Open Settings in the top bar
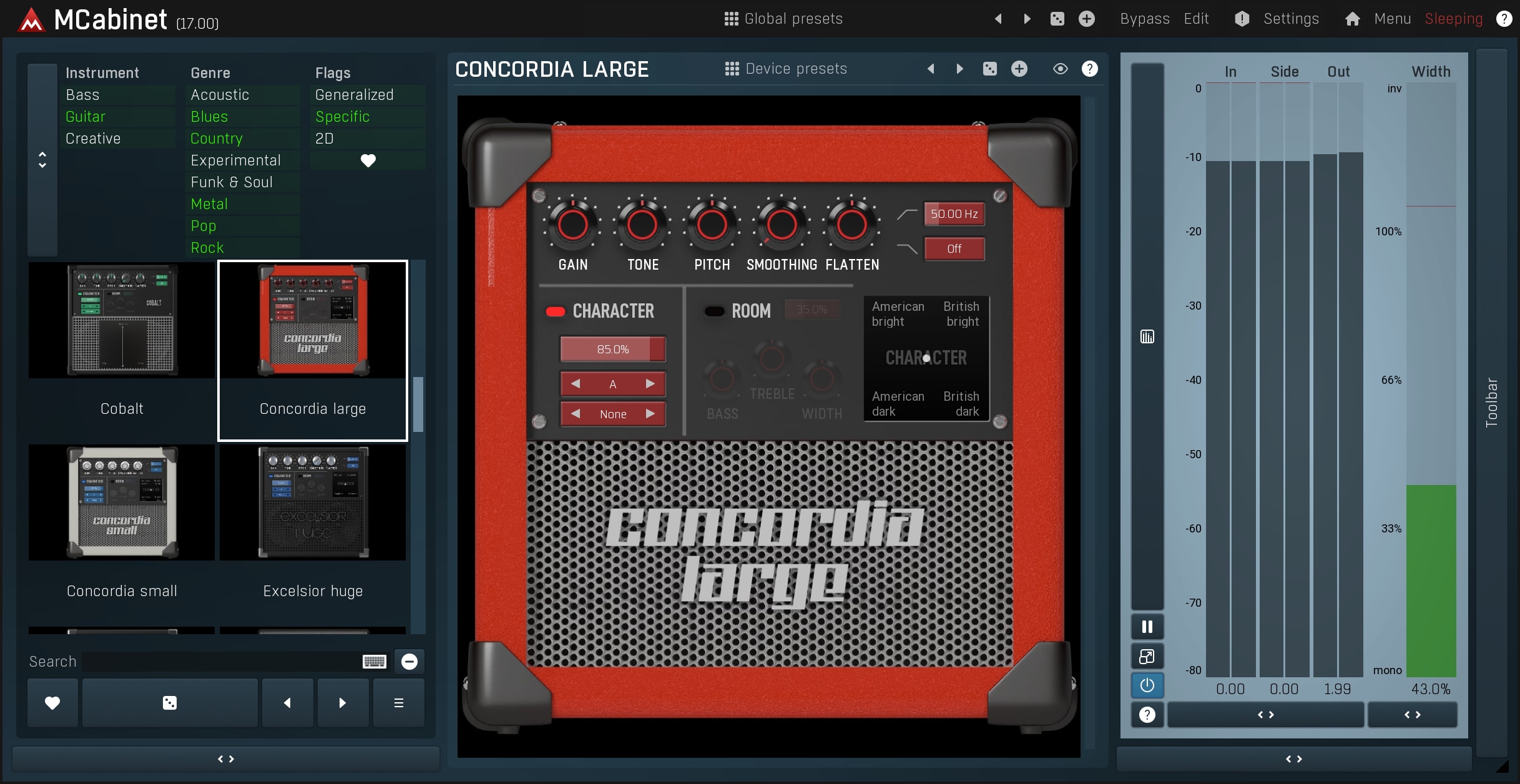This screenshot has height=784, width=1520. click(1290, 19)
